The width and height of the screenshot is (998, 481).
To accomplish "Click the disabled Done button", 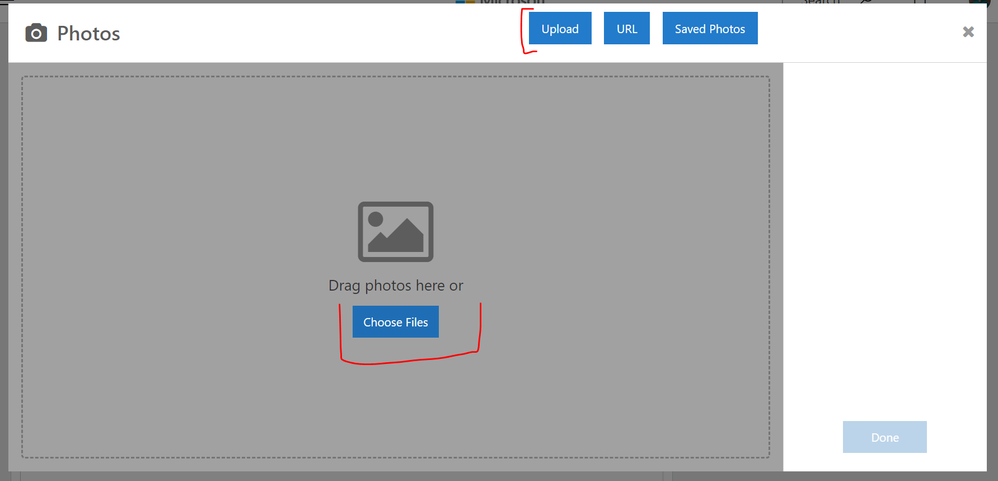I will pyautogui.click(x=885, y=437).
